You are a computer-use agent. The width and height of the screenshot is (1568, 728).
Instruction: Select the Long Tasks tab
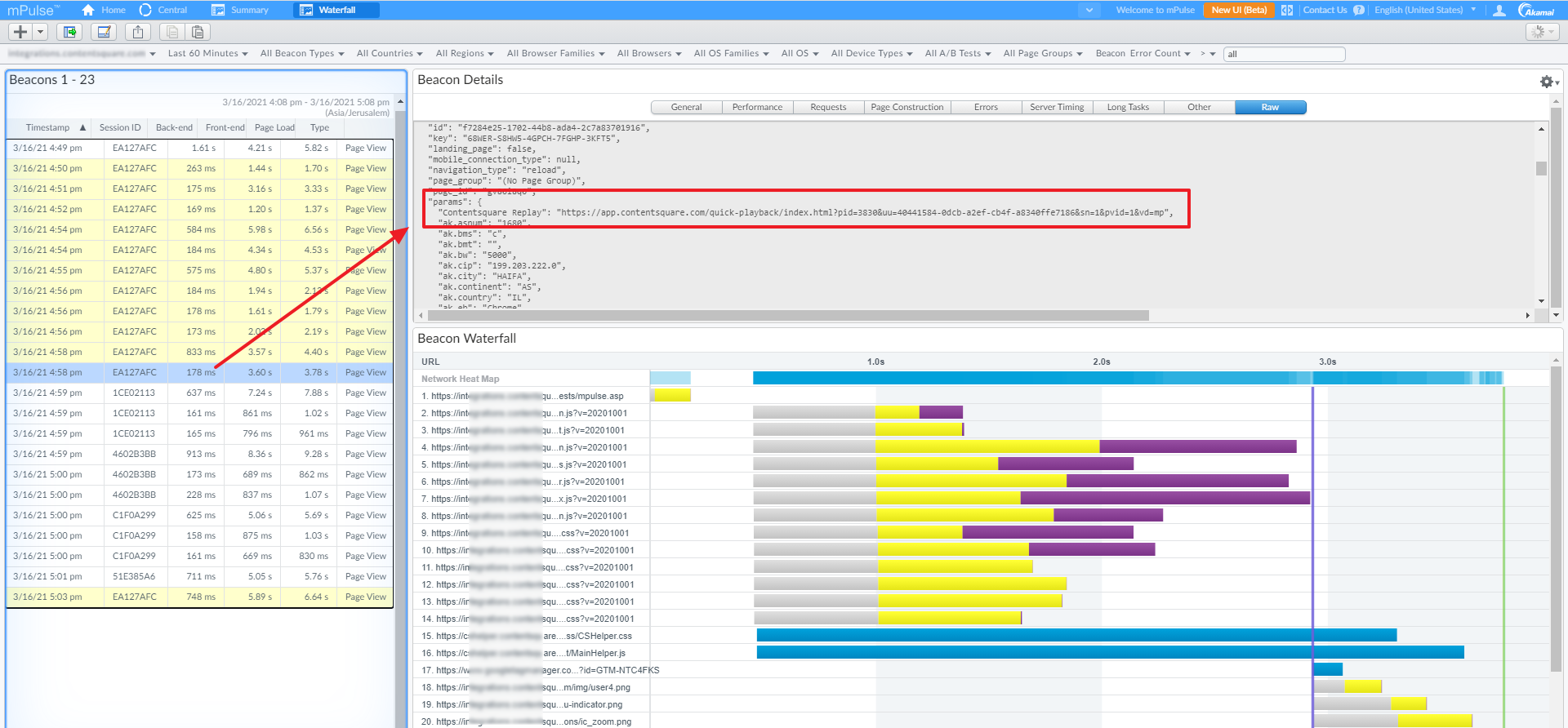[1128, 107]
